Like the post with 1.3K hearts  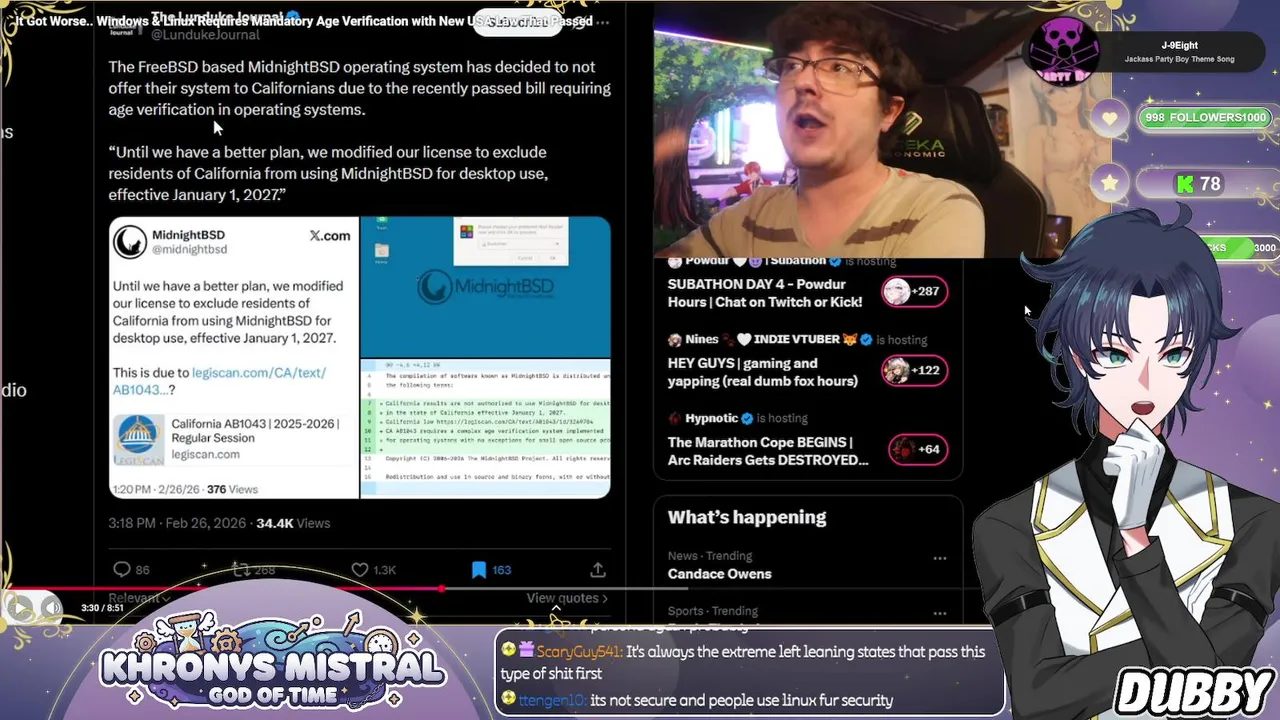360,569
